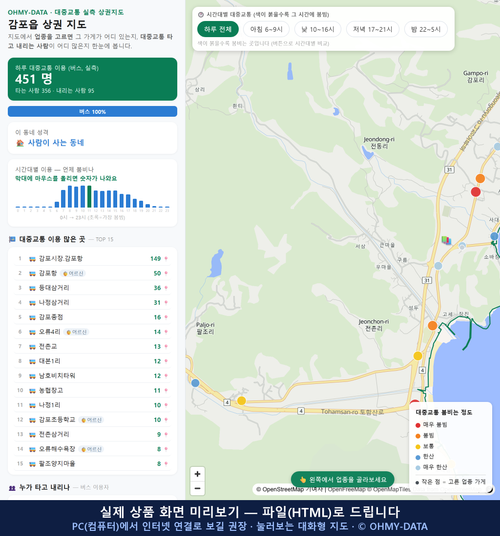The image size is (500, 536).
Task: Click the orange 붐빔 legend swatch
Action: pyautogui.click(x=418, y=436)
